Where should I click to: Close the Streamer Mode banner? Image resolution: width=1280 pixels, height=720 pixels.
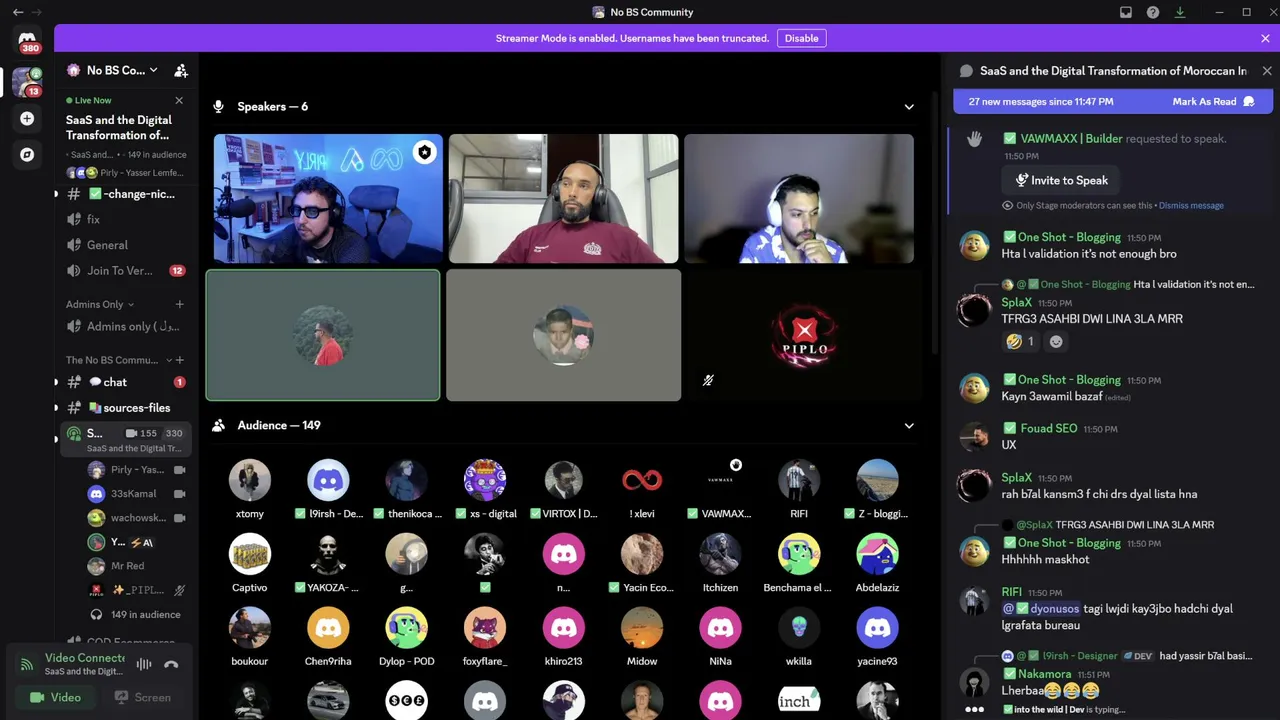click(x=1265, y=38)
